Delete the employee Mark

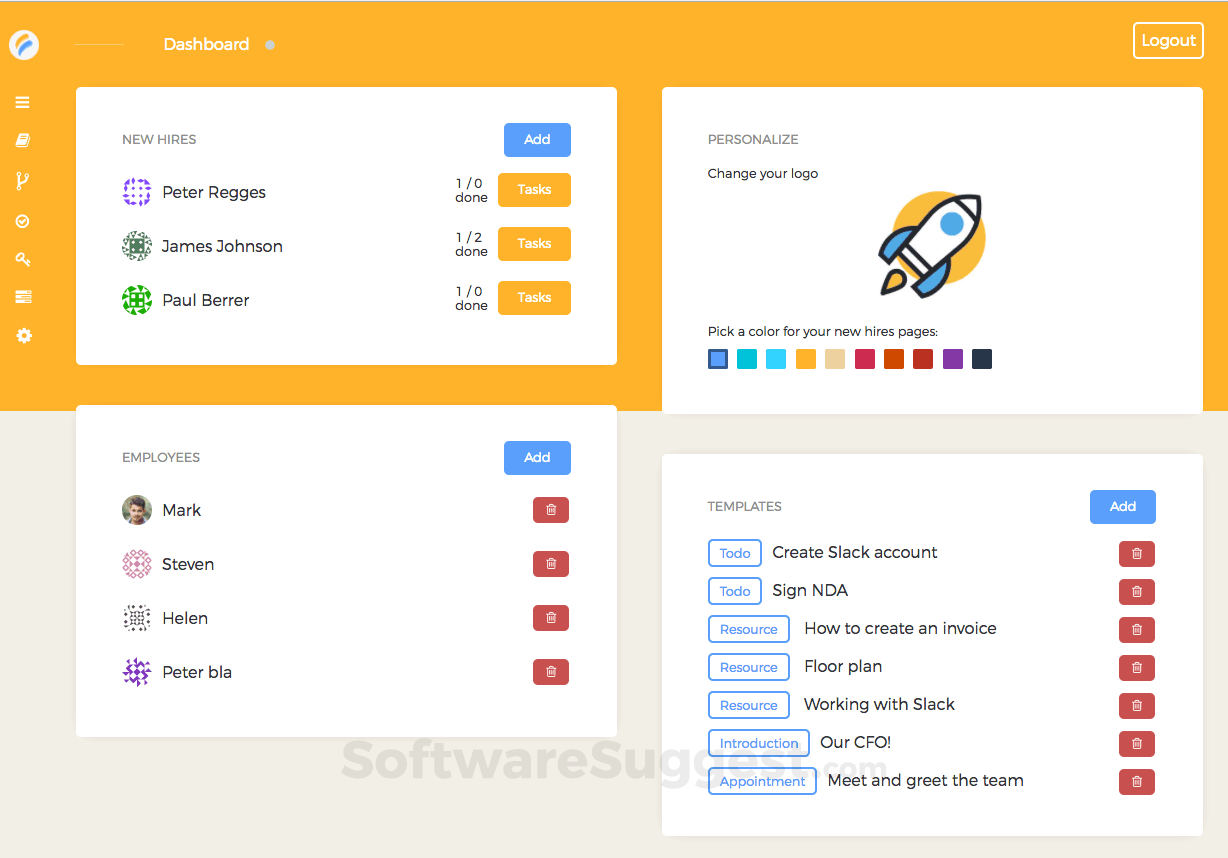click(x=550, y=510)
